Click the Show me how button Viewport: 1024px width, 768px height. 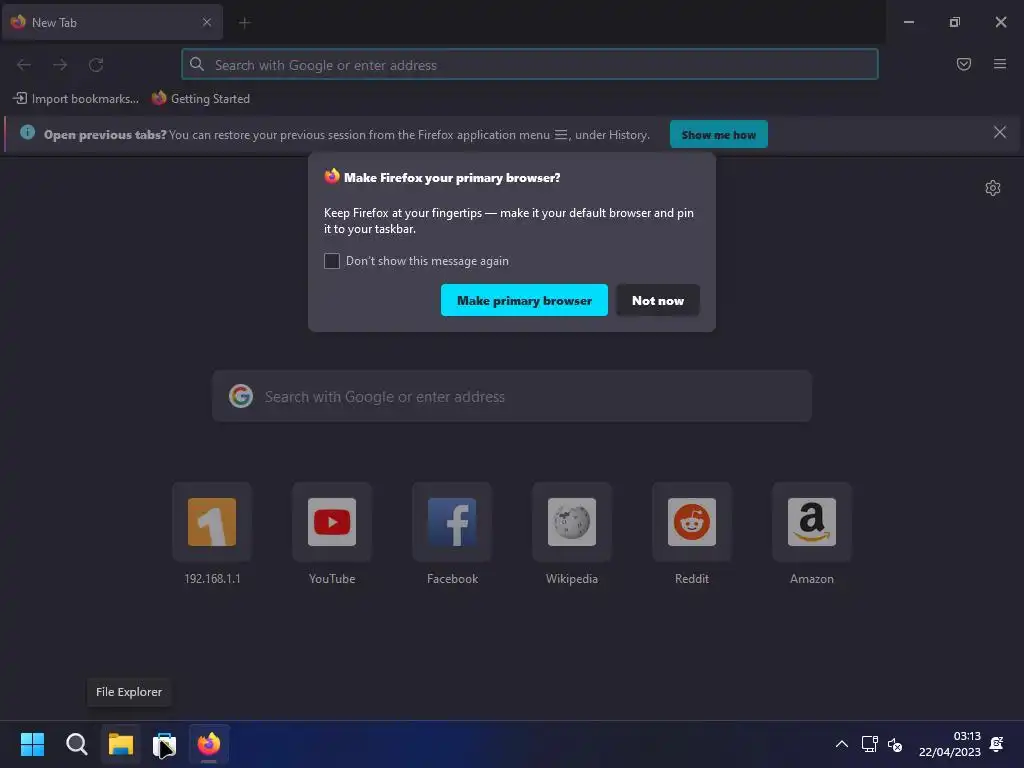(718, 135)
